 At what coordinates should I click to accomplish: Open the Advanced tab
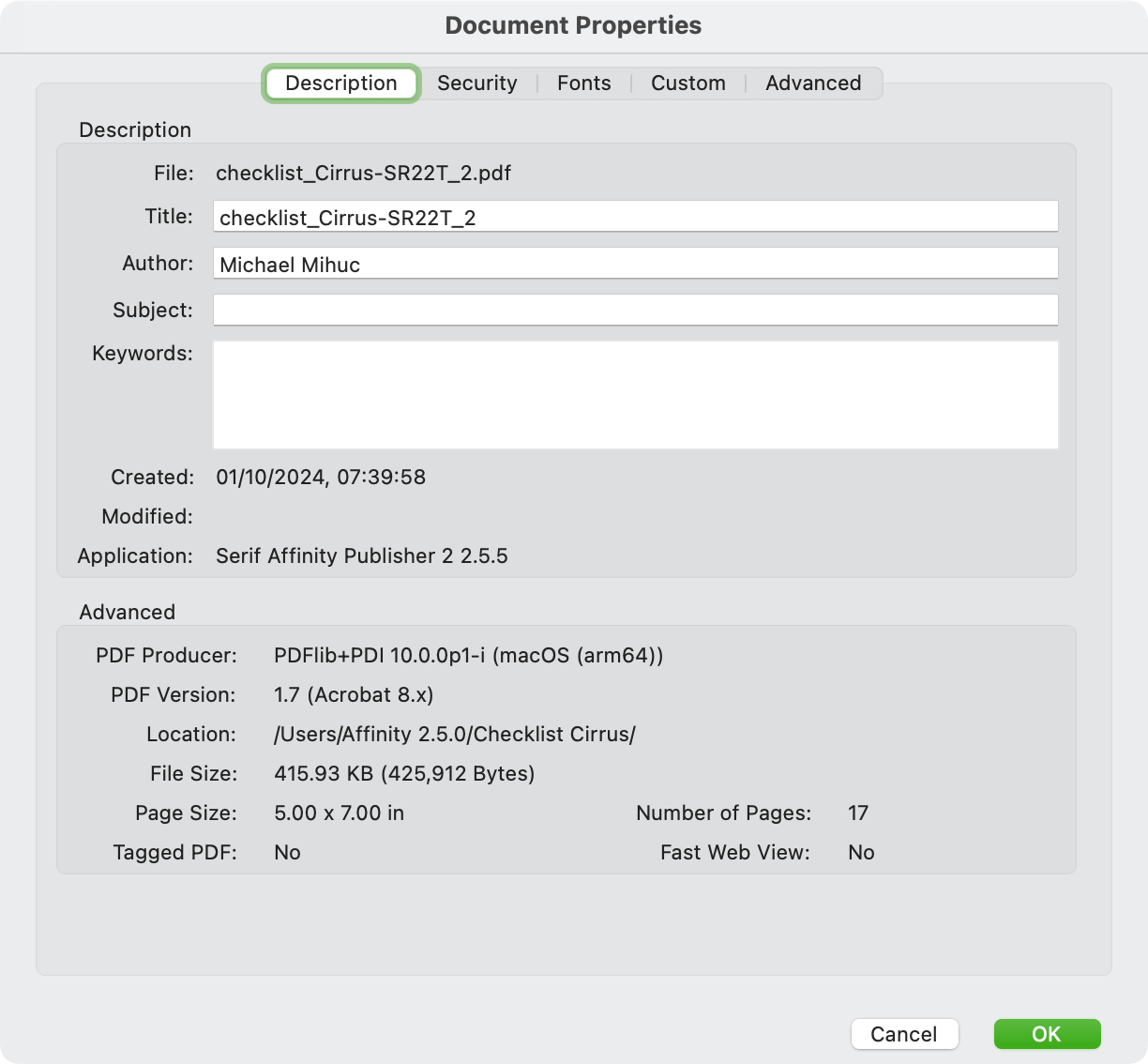812,83
